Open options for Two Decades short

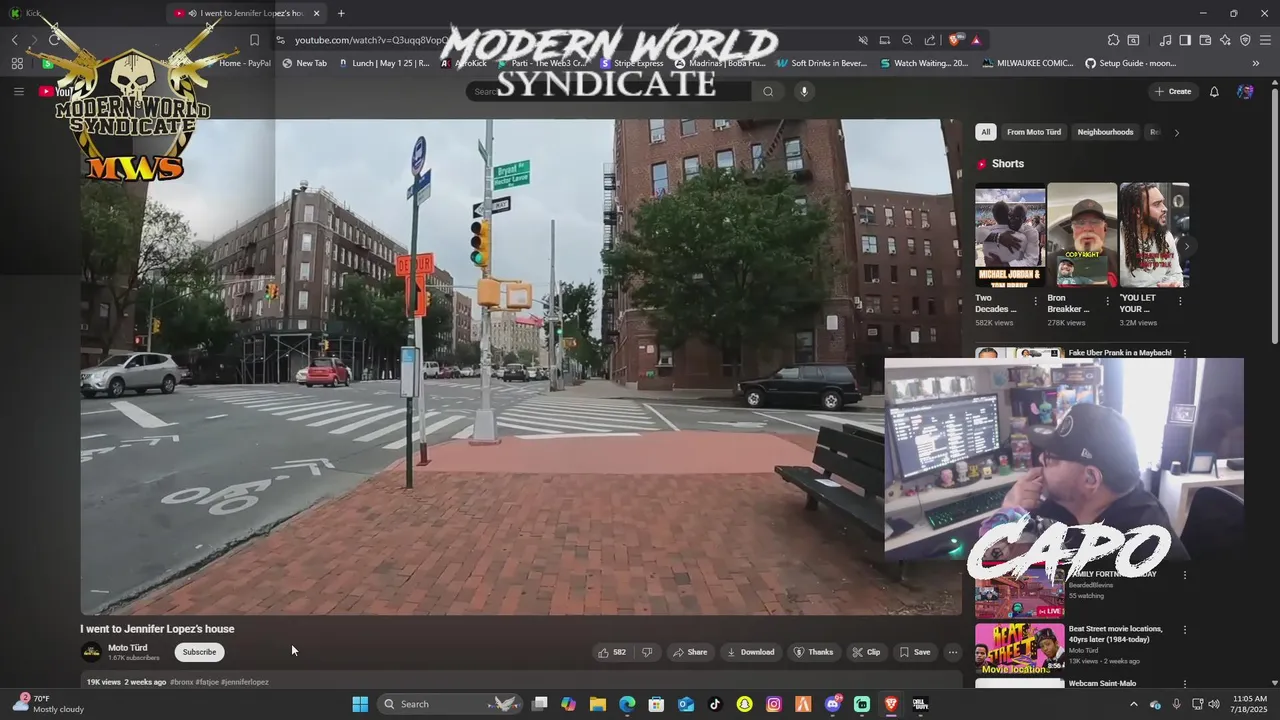[1035, 301]
